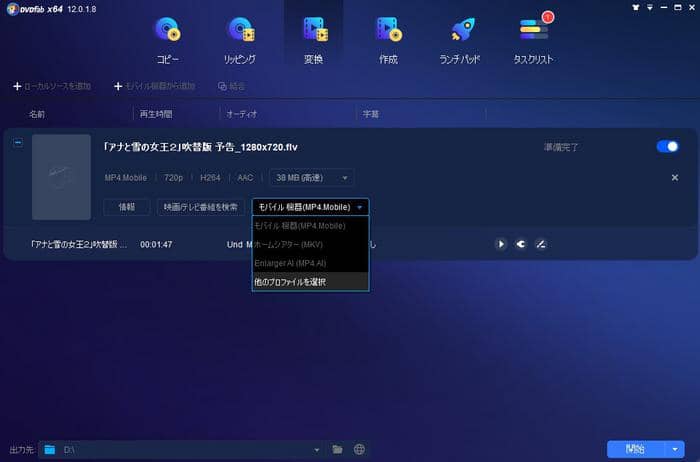This screenshot has width=700, height=462.
Task: Open advanced settings wrench icon in title row
Action: [521, 244]
